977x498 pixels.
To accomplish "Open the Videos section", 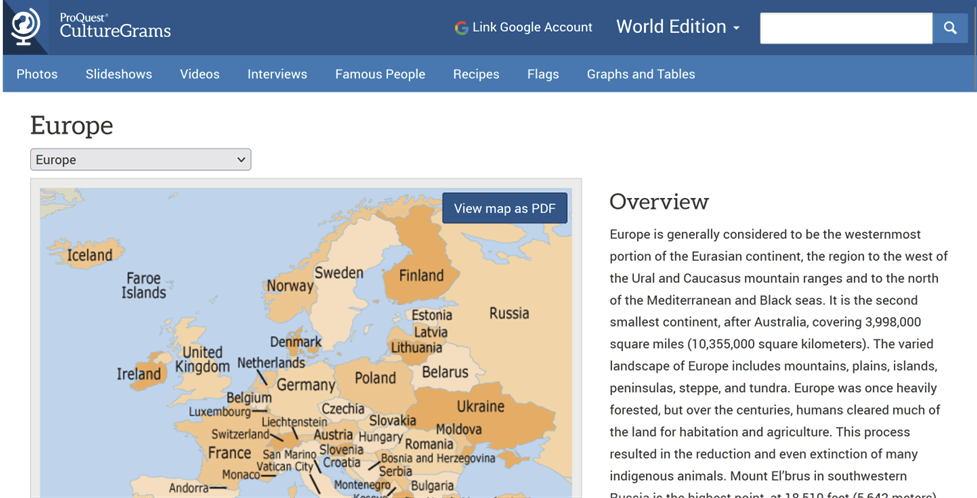I will tap(200, 74).
